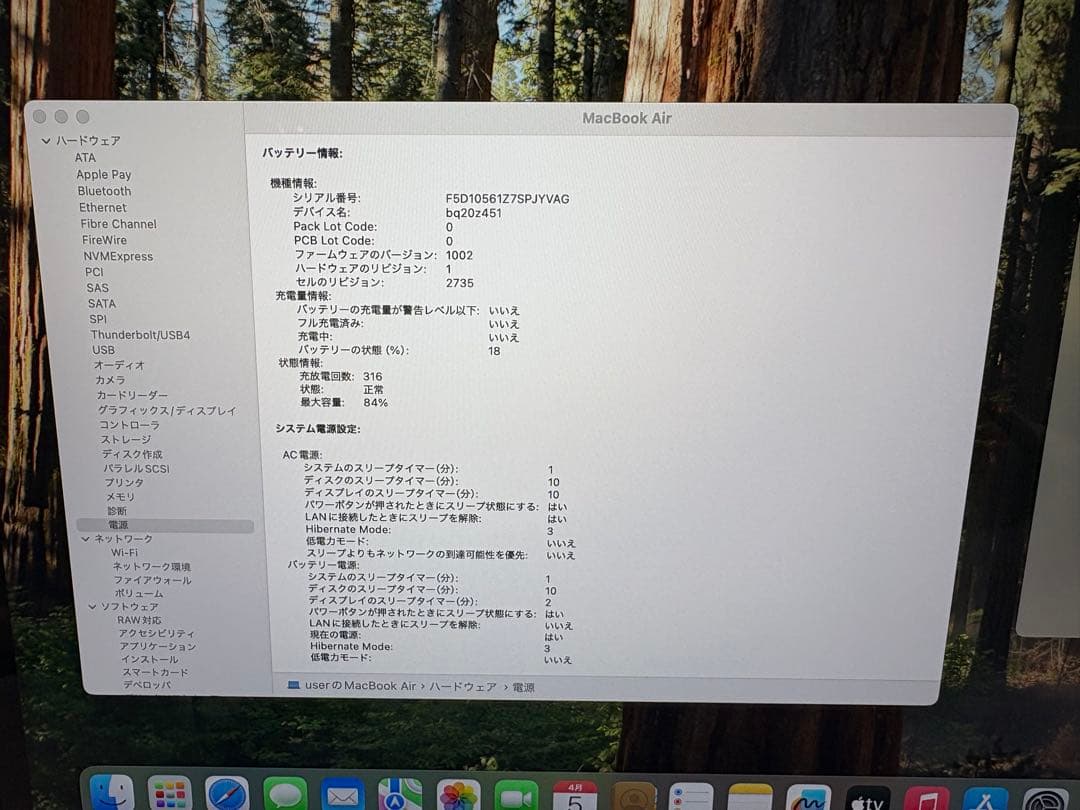The width and height of the screenshot is (1080, 810).
Task: Select スマートカード in the sidebar
Action: 155,672
